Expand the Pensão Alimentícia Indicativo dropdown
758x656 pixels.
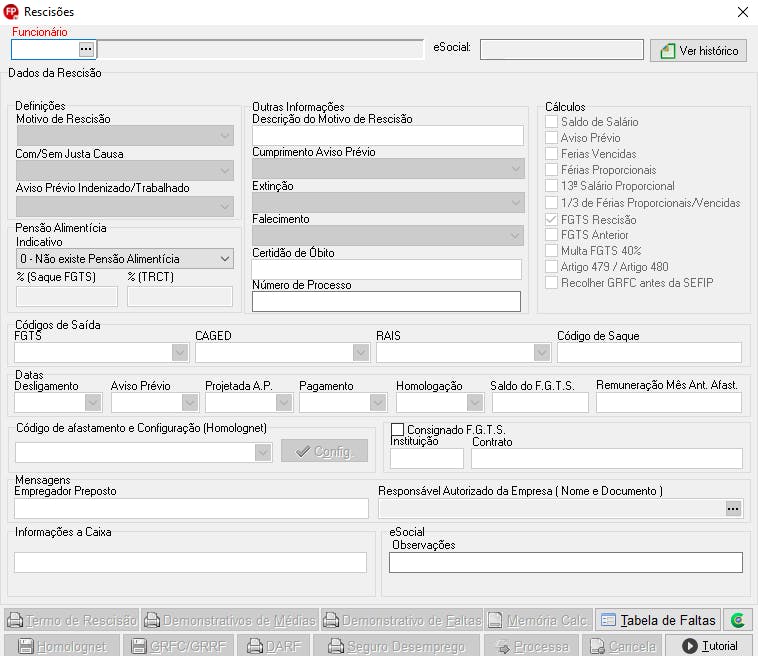pos(225,259)
